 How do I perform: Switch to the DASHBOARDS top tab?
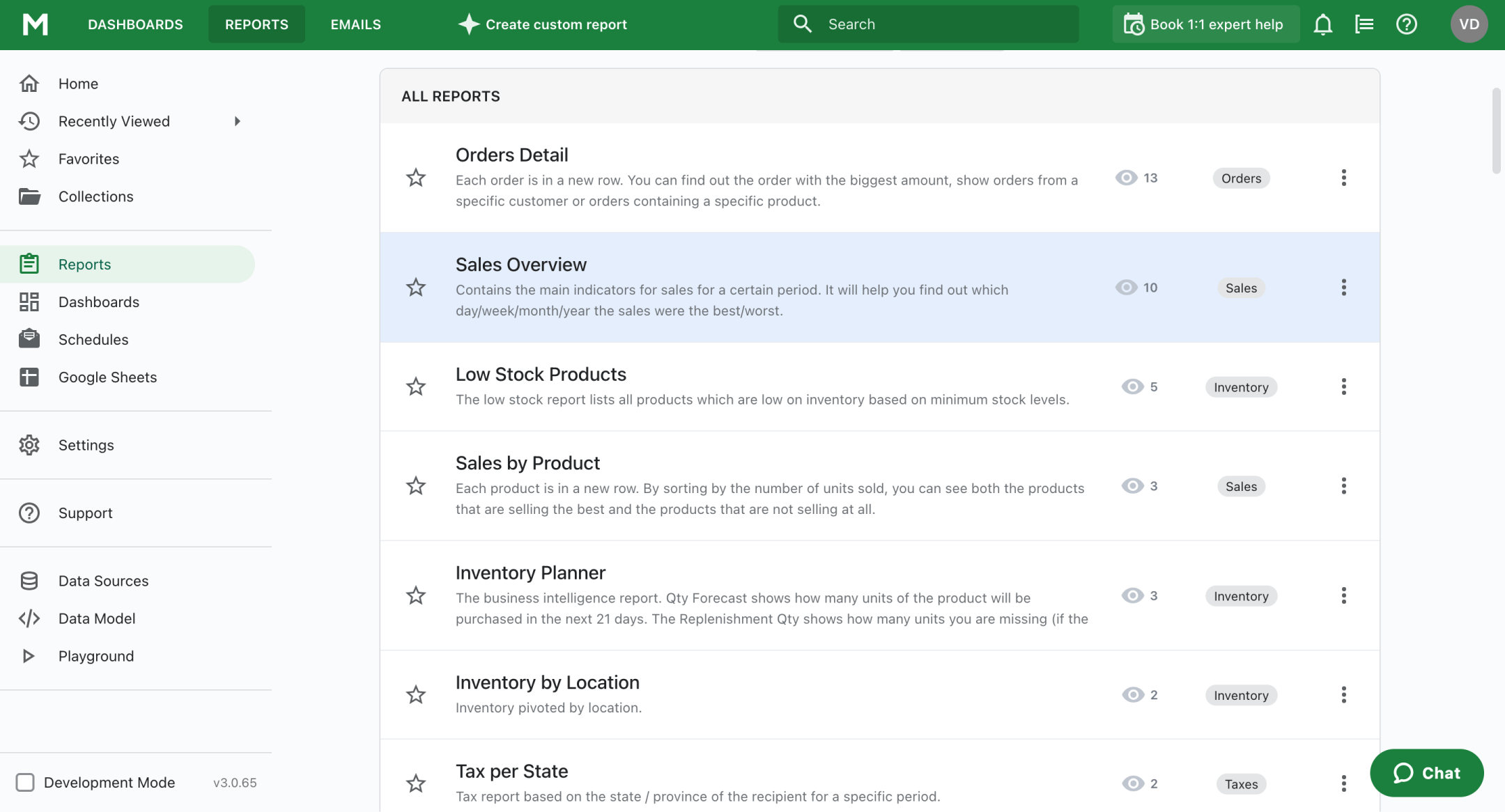tap(135, 24)
